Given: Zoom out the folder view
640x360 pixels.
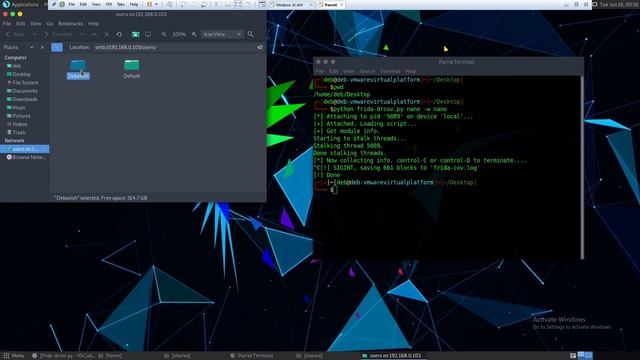Looking at the screenshot, I should 164,34.
